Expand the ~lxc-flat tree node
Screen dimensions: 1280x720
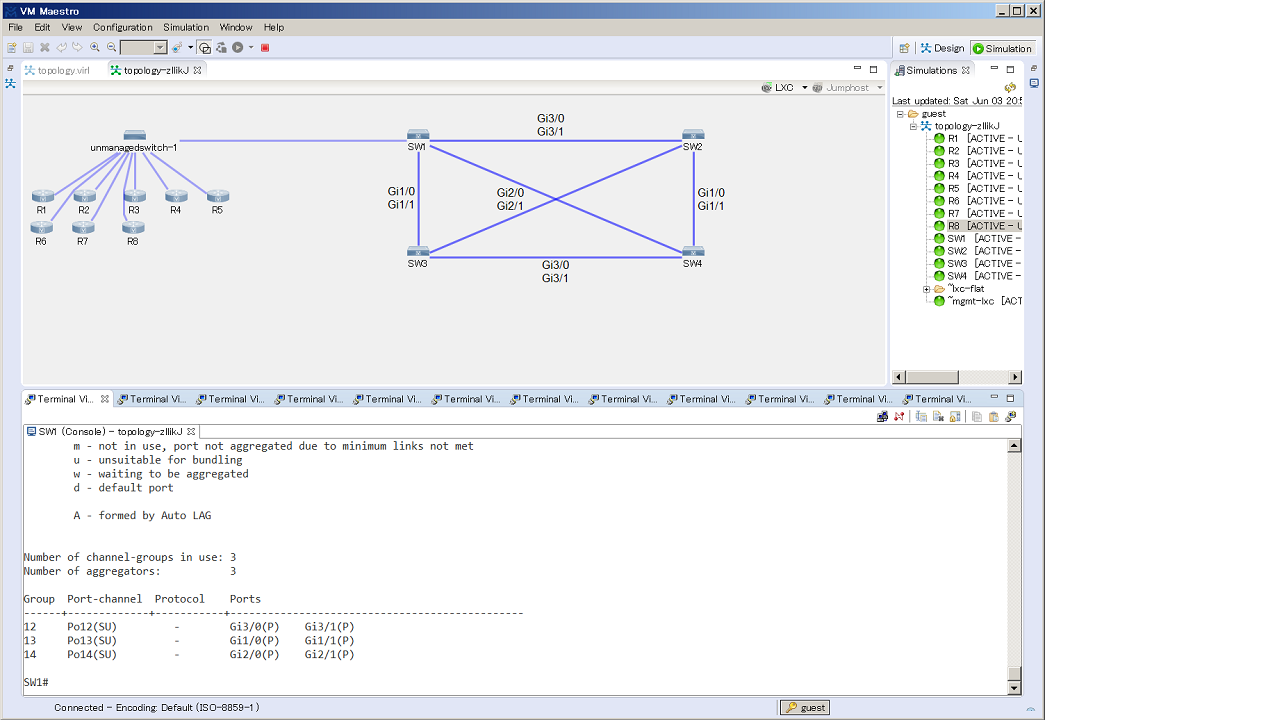pos(927,289)
